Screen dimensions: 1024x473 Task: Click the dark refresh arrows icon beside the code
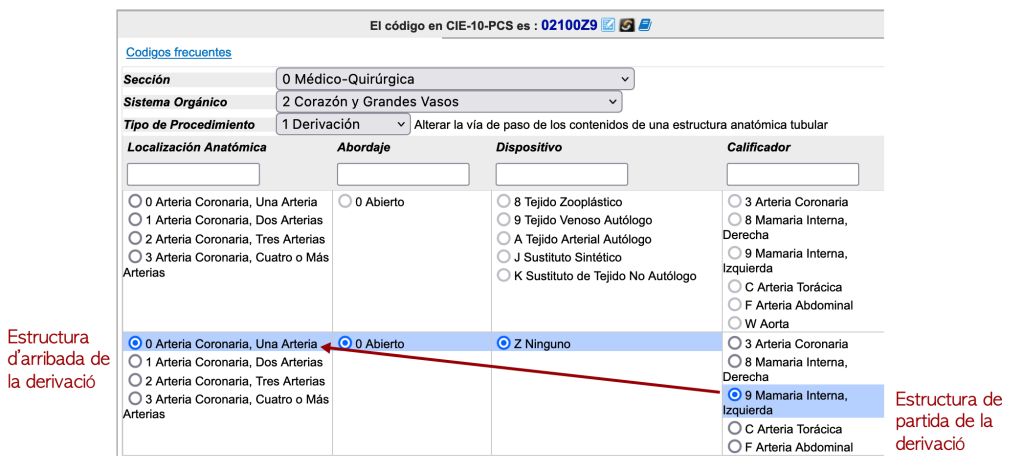(x=626, y=25)
